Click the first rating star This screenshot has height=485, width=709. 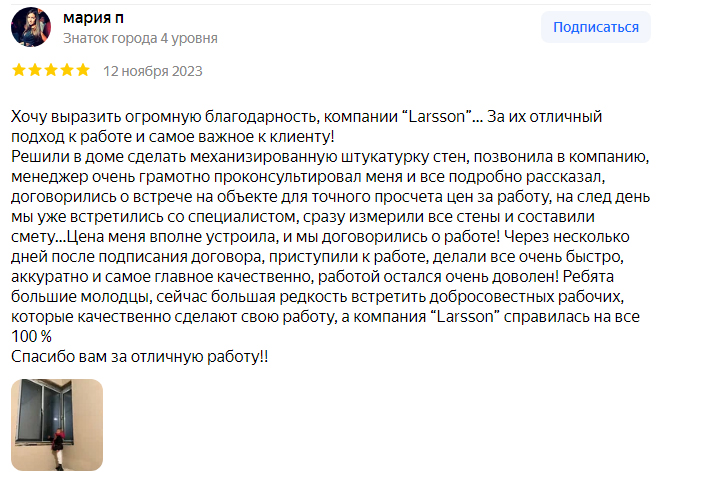[18, 71]
